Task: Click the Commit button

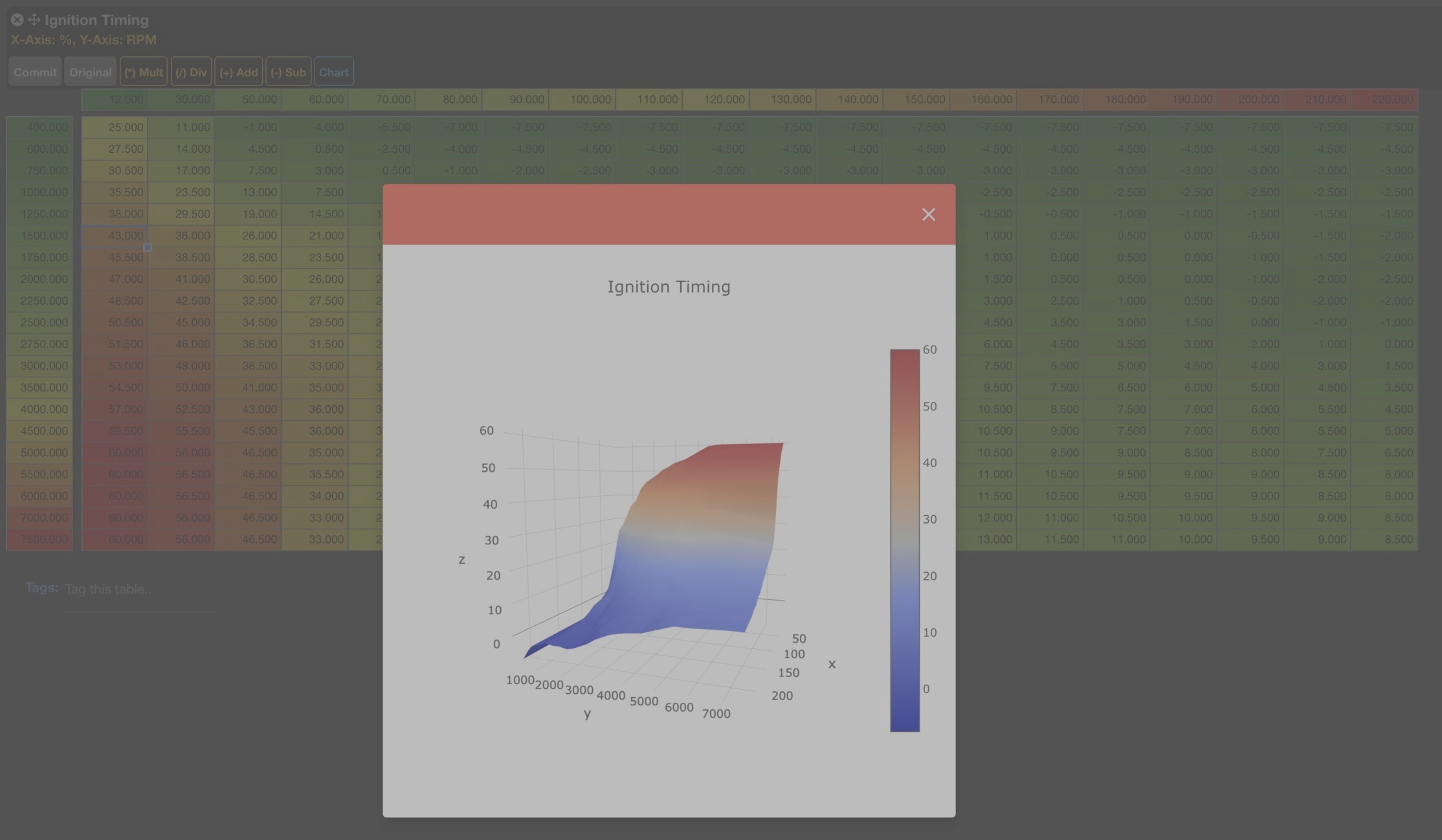Action: coord(35,72)
